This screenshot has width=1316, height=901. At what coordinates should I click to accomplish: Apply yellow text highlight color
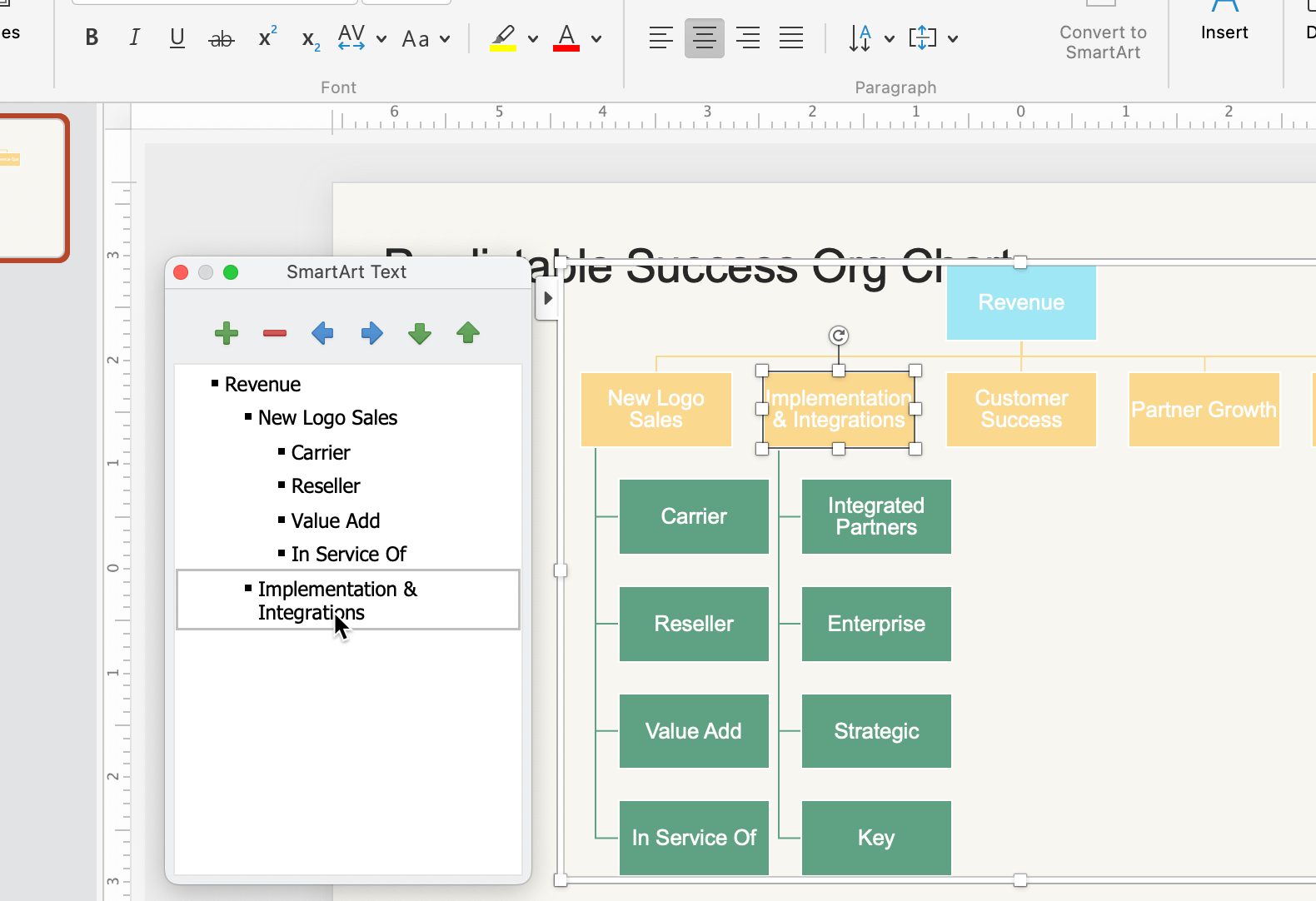click(x=503, y=38)
